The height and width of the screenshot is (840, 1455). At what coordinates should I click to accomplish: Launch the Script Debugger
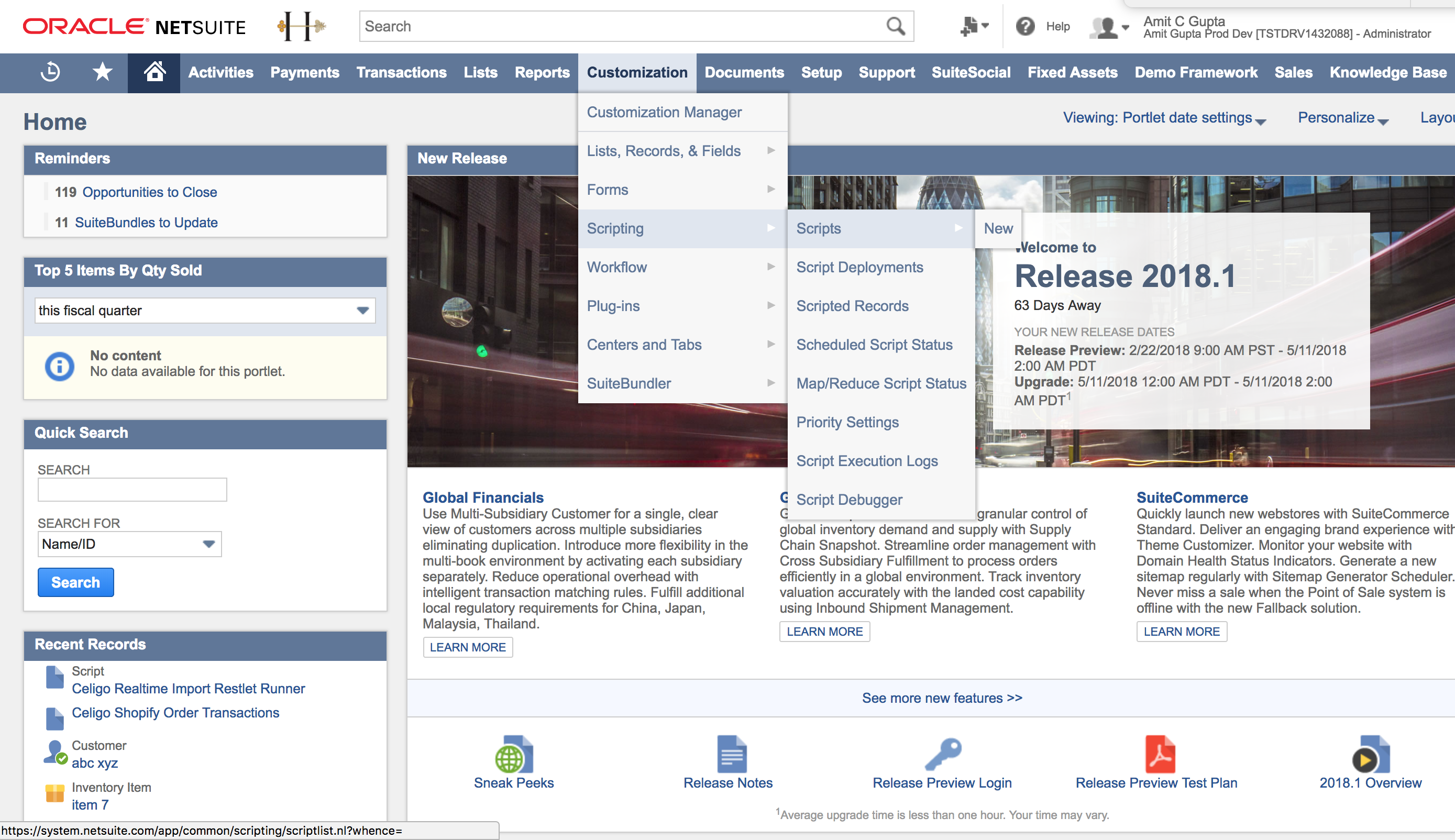881,500
